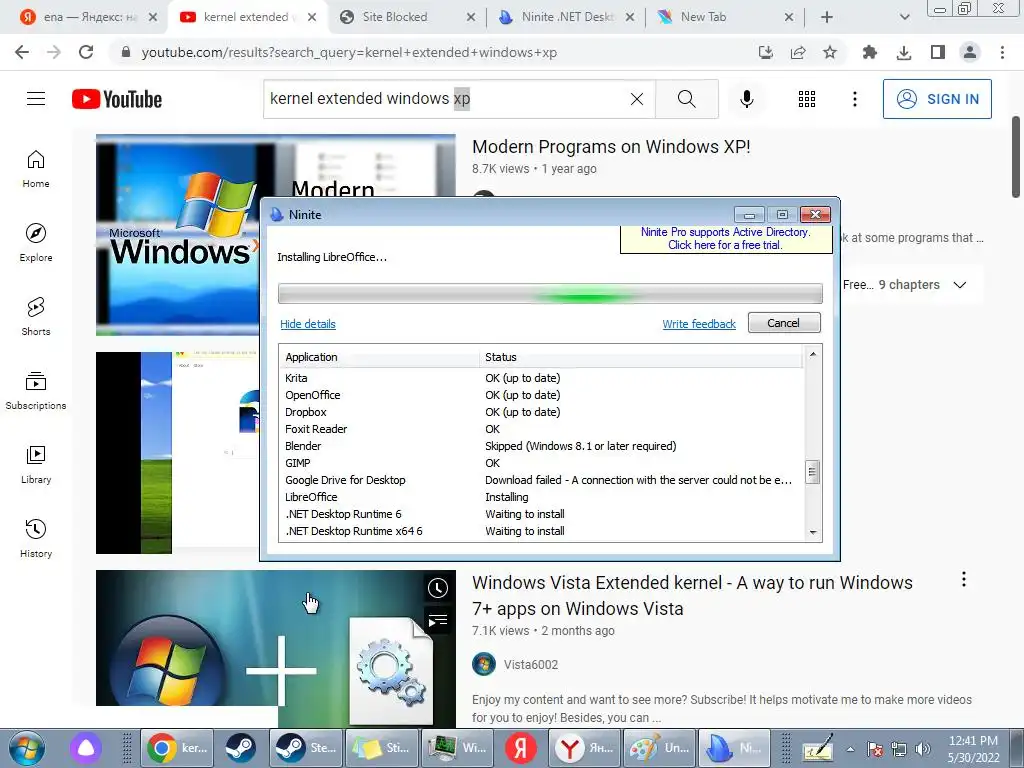Toggle the Chrome side panel icon
1024x768 pixels.
[x=938, y=52]
